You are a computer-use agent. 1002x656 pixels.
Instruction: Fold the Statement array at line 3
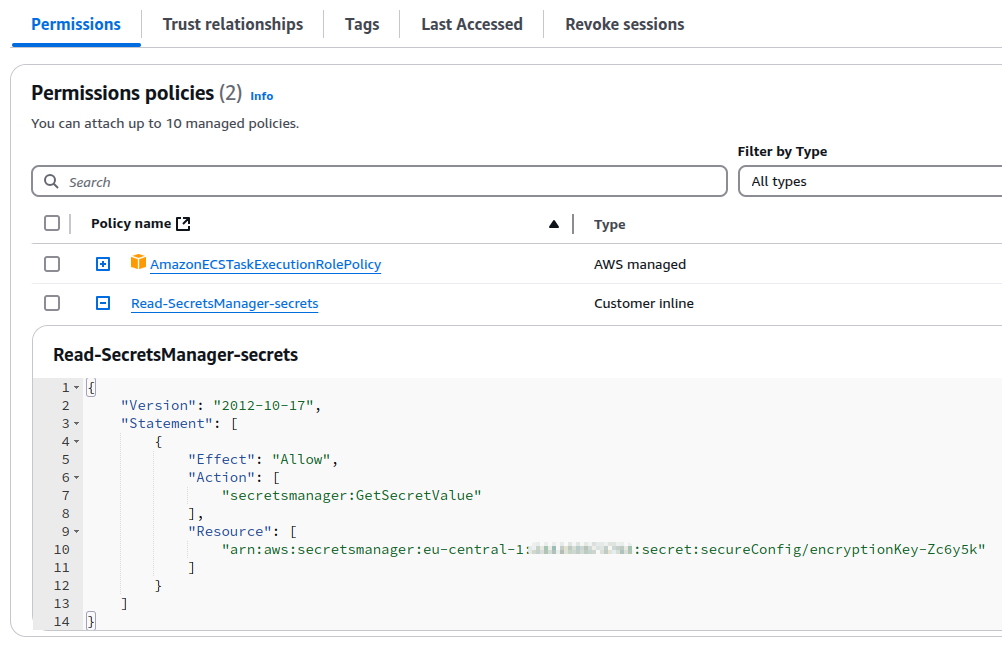point(77,423)
